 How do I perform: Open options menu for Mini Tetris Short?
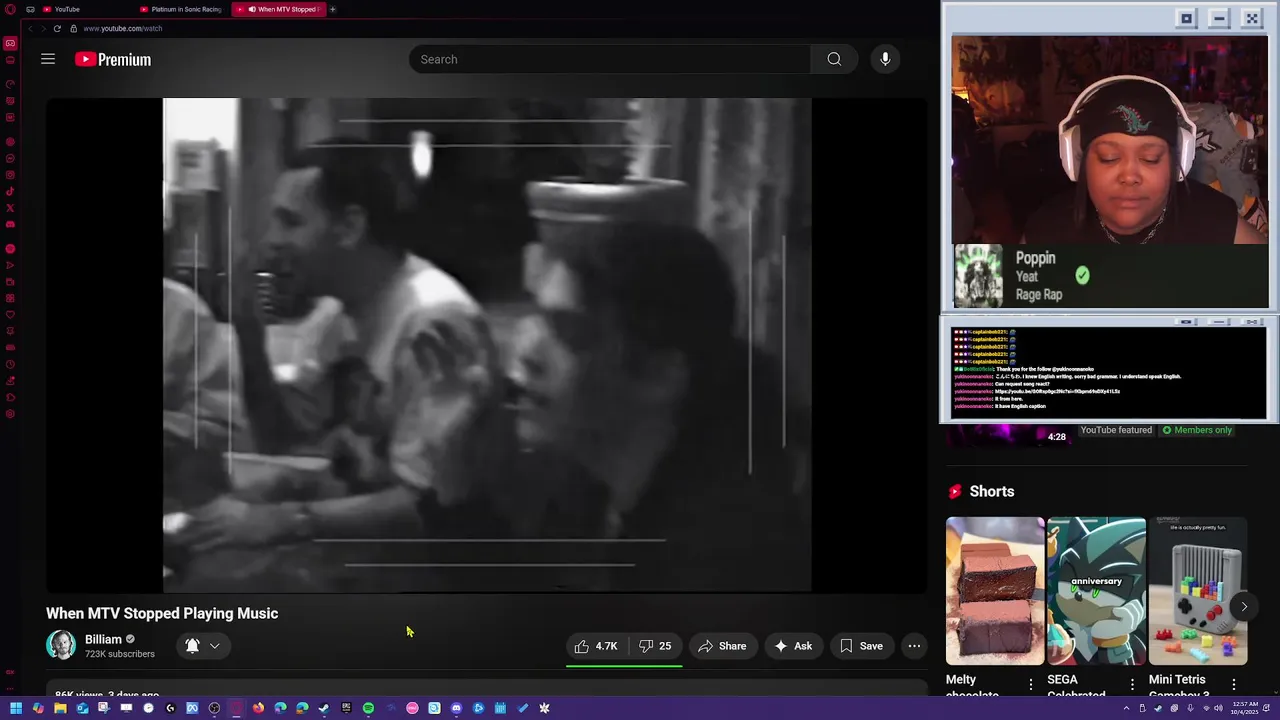[x=1234, y=684]
